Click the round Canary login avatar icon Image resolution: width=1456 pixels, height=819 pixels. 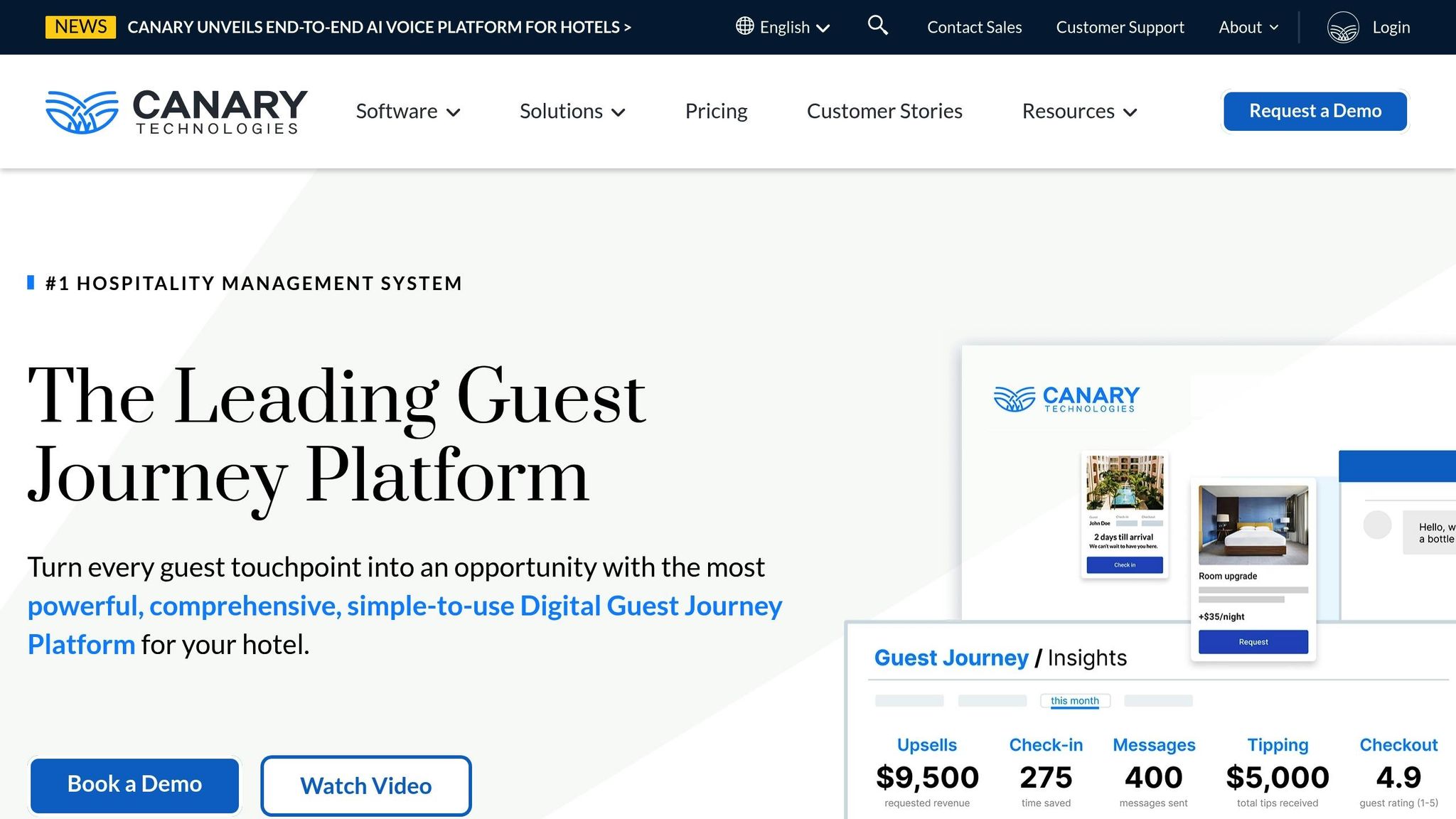tap(1343, 28)
